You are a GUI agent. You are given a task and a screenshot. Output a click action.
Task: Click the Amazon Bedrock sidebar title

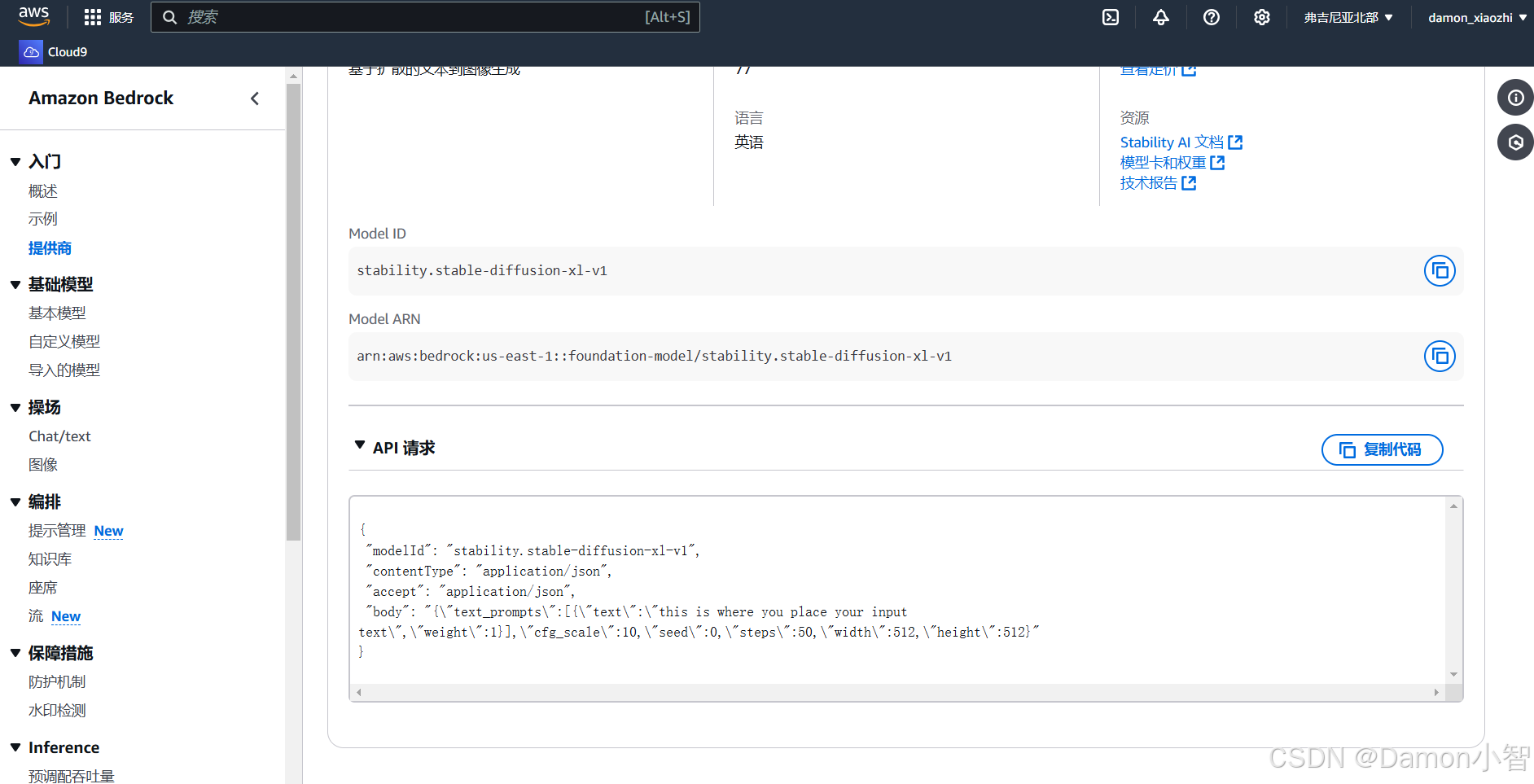[101, 99]
